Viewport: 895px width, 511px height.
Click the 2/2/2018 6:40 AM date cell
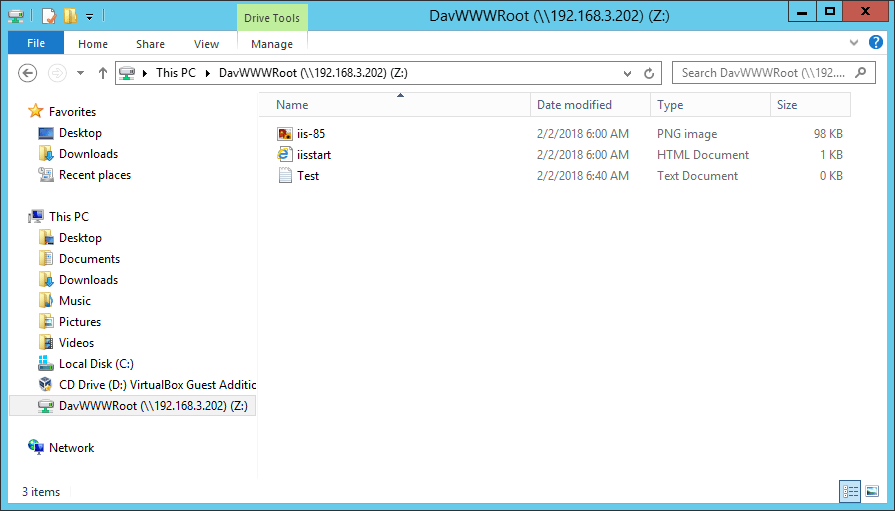point(583,176)
